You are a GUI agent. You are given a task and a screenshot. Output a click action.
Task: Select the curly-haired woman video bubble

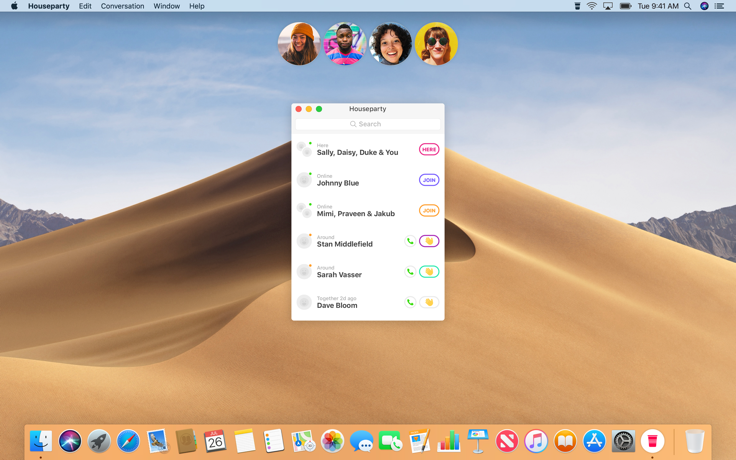(390, 44)
